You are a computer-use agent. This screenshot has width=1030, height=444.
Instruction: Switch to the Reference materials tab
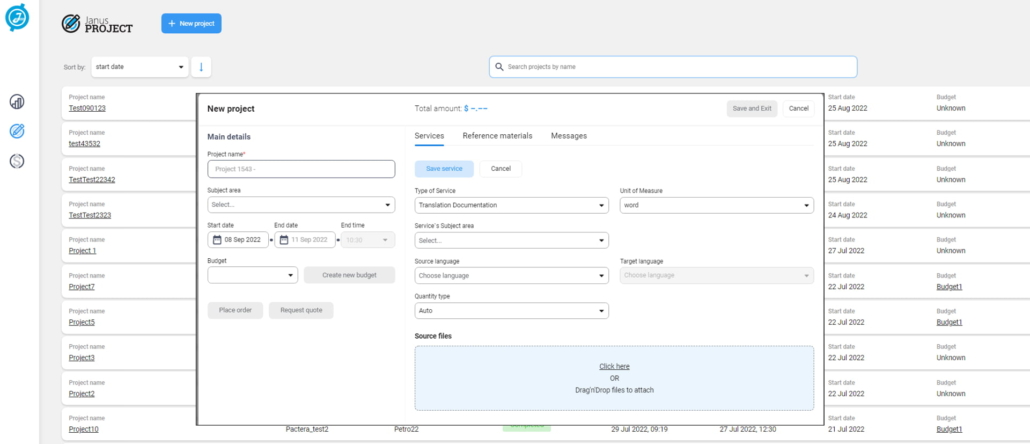pyautogui.click(x=497, y=136)
